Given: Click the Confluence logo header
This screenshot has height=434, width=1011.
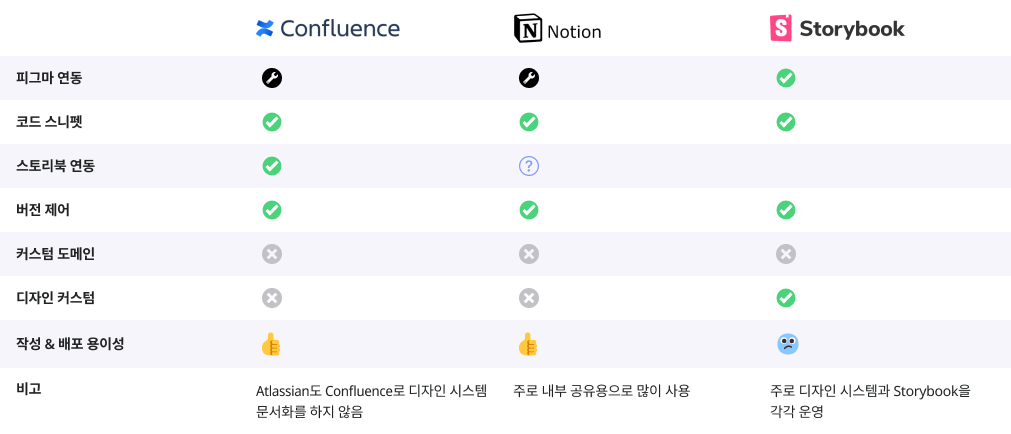Looking at the screenshot, I should tap(328, 28).
